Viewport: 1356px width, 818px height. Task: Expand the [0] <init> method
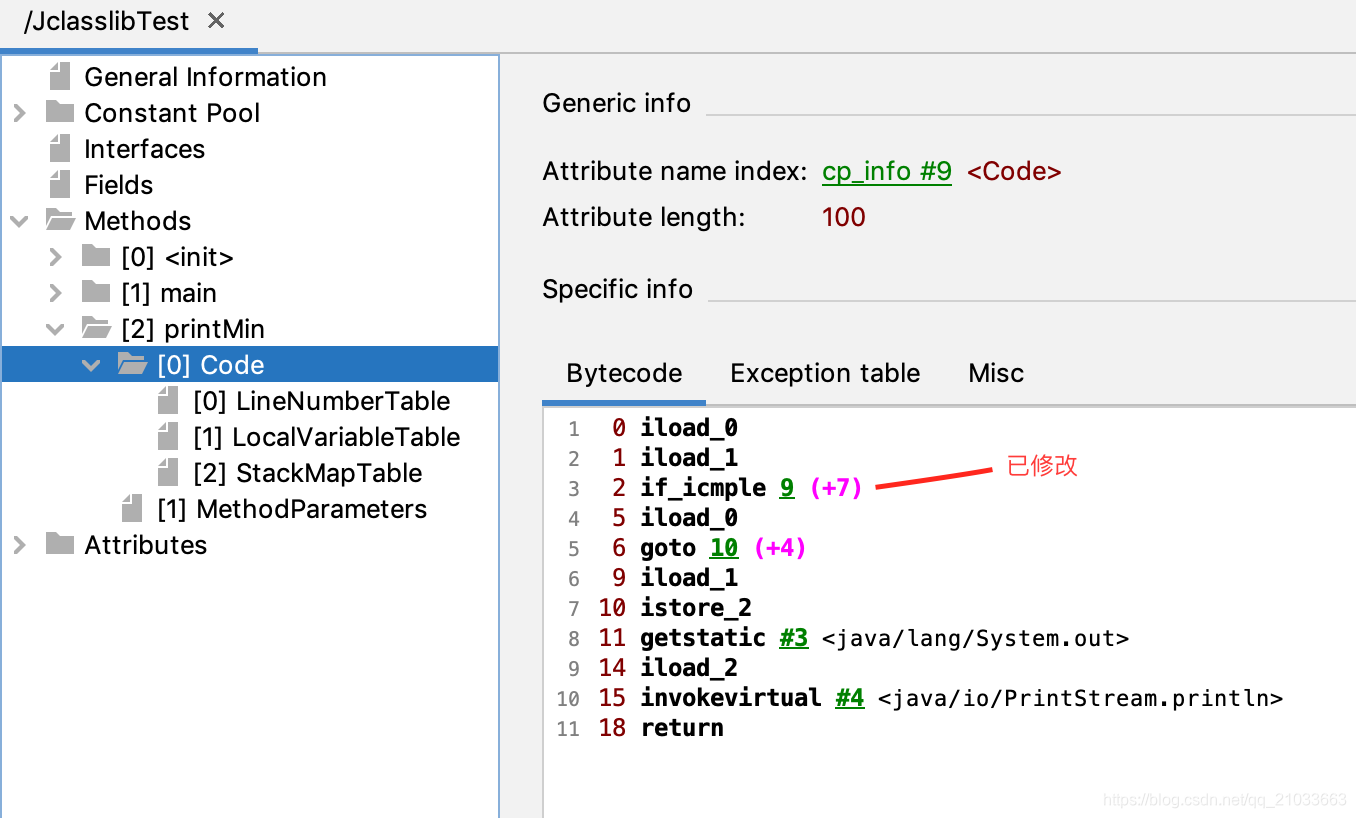(x=55, y=257)
